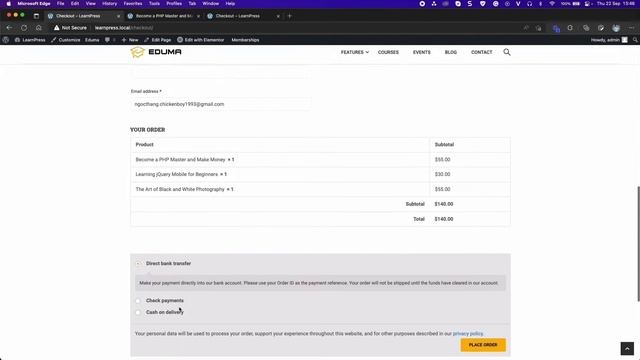
Task: Click headphones icon in menu bar
Action: point(529,4)
